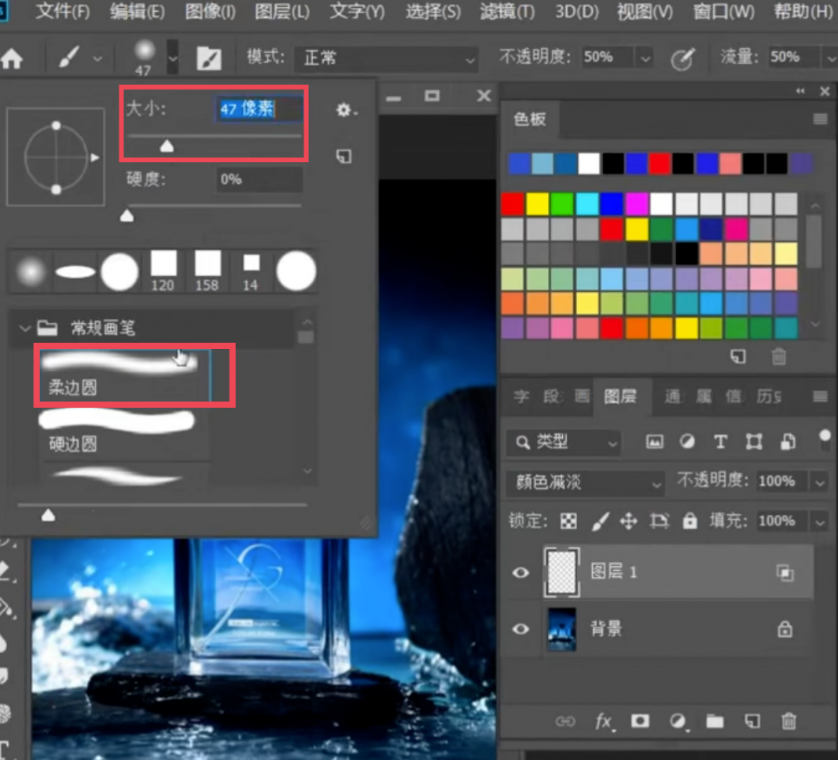Create new fill or adjustment layer
Screen dimensions: 838x760
(678, 722)
